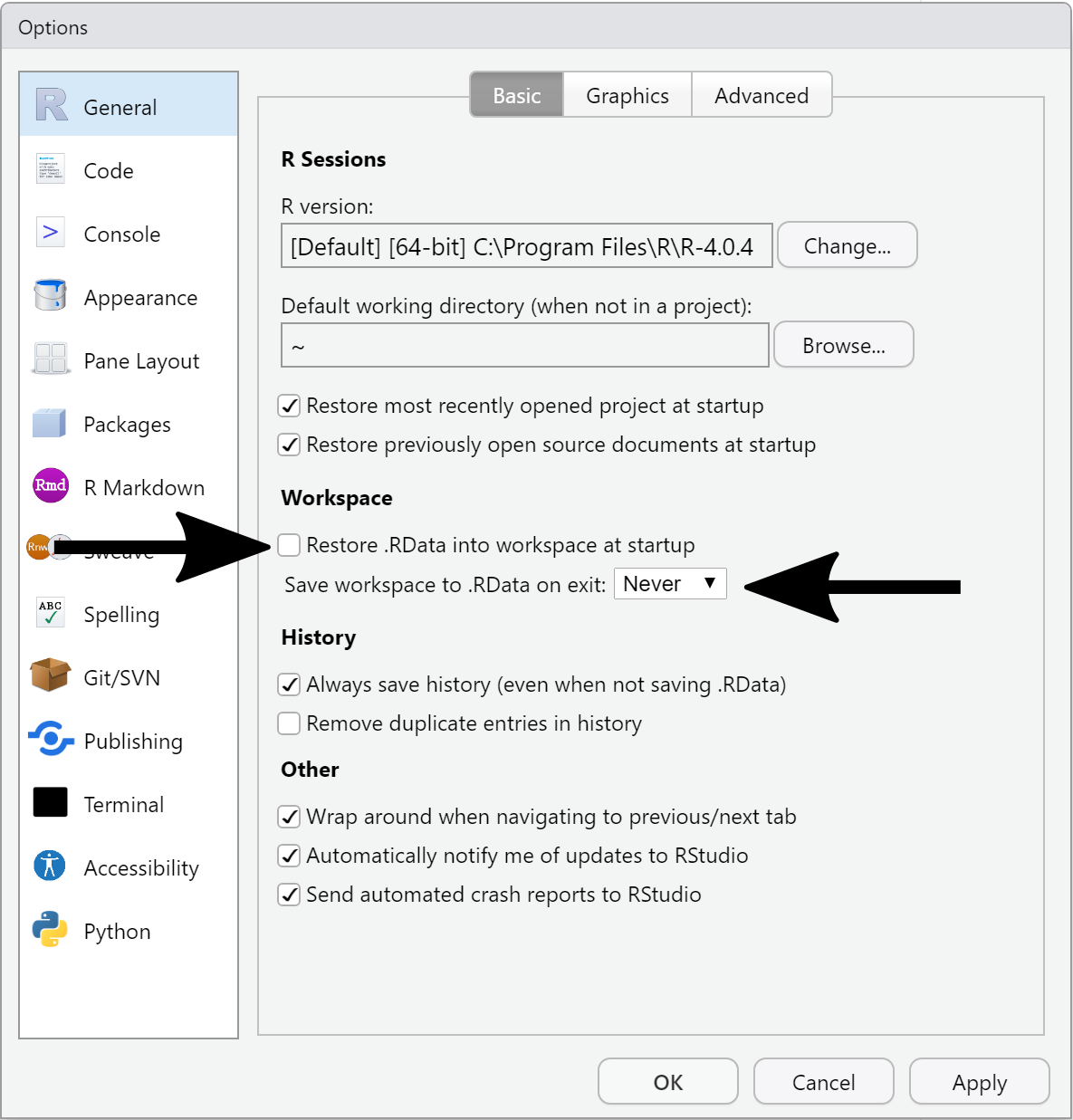Image resolution: width=1073 pixels, height=1120 pixels.
Task: Open Appearance paint bucket icon
Action: (51, 296)
